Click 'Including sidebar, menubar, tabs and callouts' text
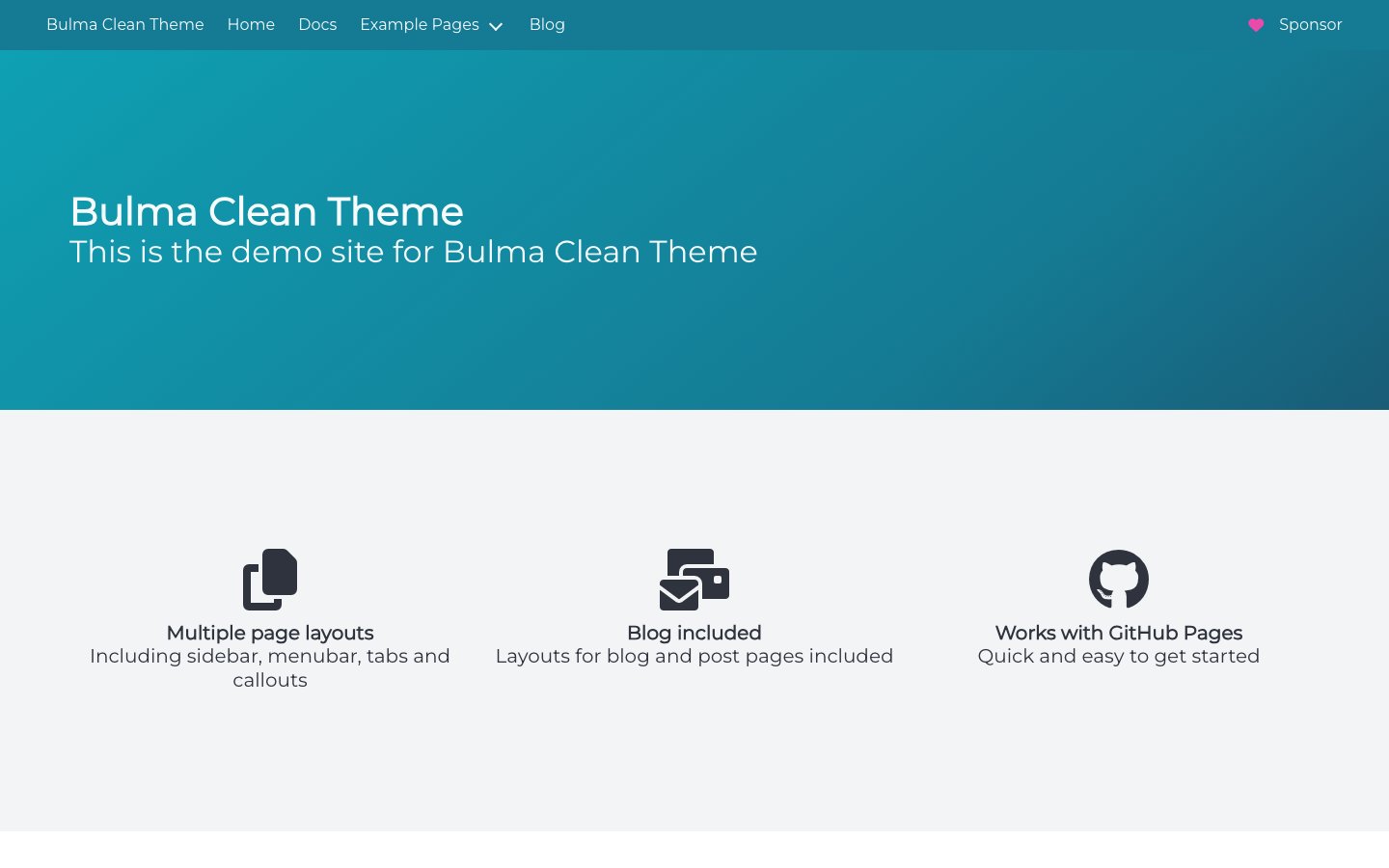This screenshot has height=868, width=1389. coord(270,667)
